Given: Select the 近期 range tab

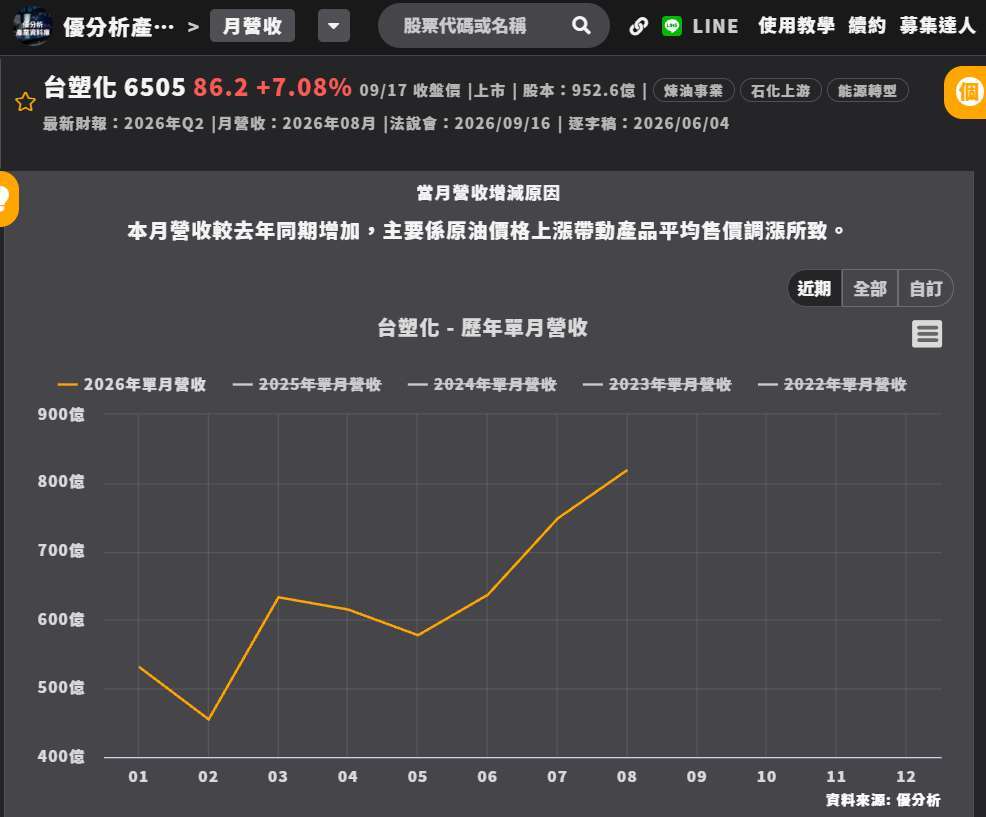Looking at the screenshot, I should click(814, 289).
